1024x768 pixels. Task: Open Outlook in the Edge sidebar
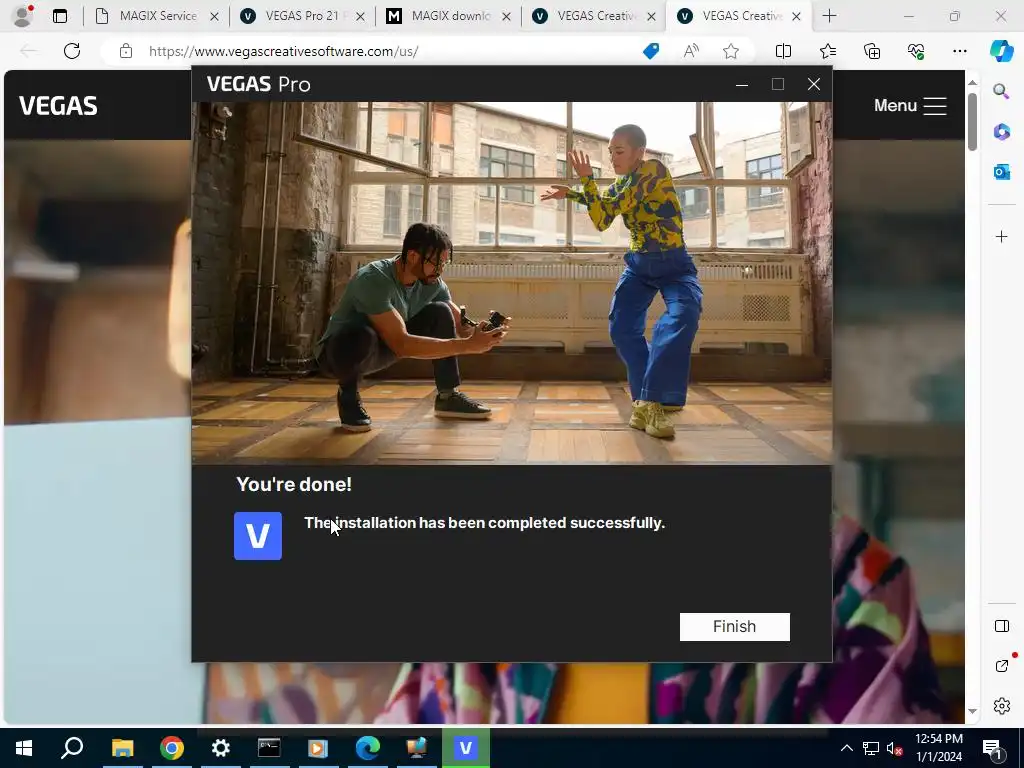click(x=1001, y=172)
